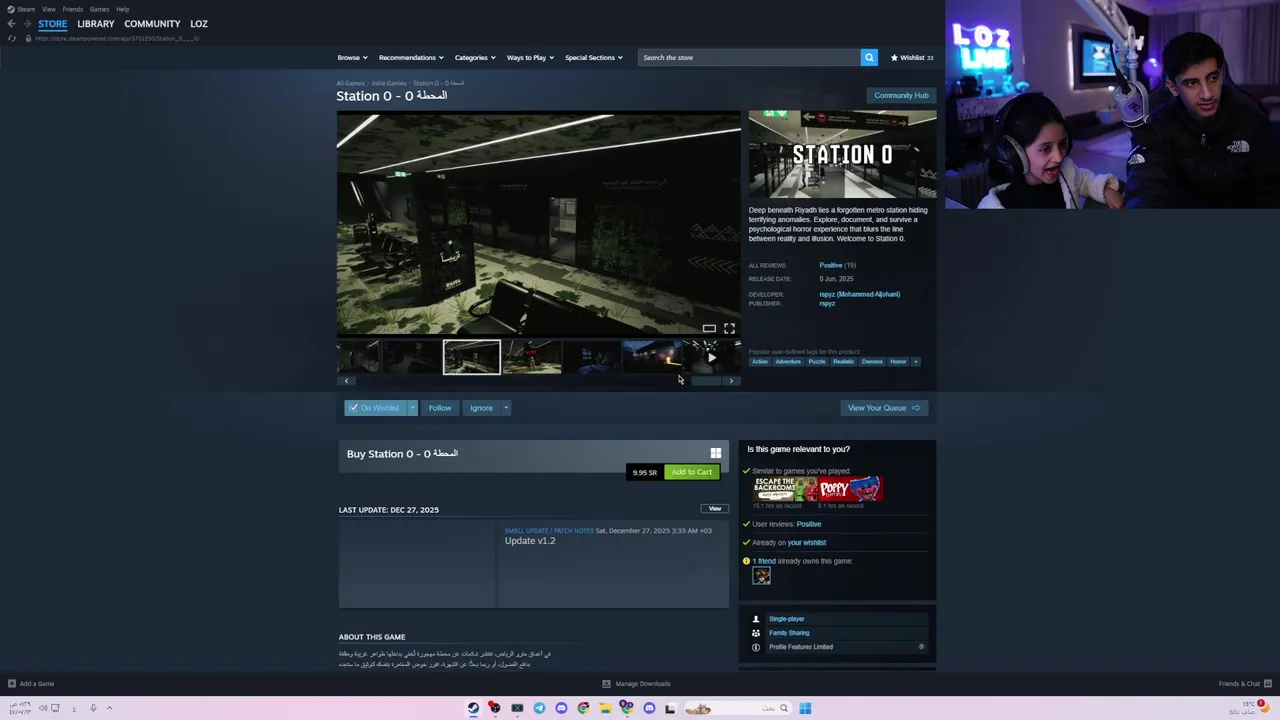Click the Windows Start button
Viewport: 1280px width, 720px height.
[x=805, y=708]
